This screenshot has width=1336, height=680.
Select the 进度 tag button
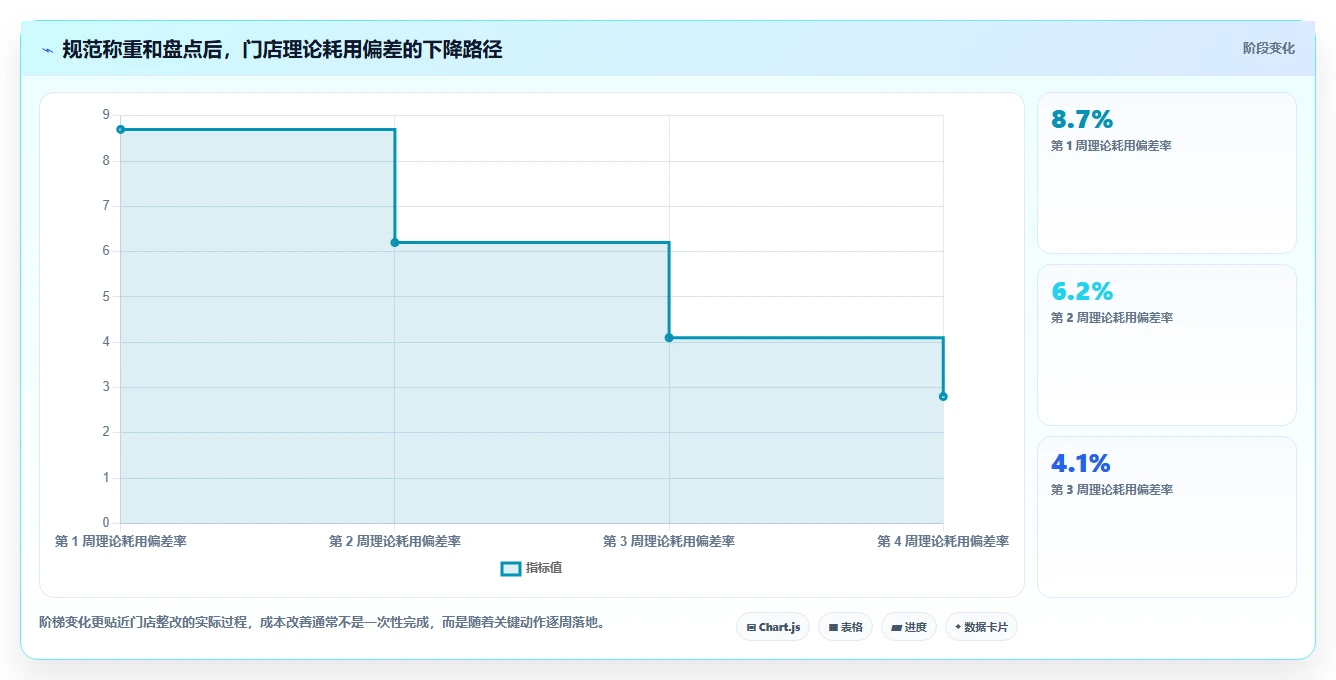908,627
